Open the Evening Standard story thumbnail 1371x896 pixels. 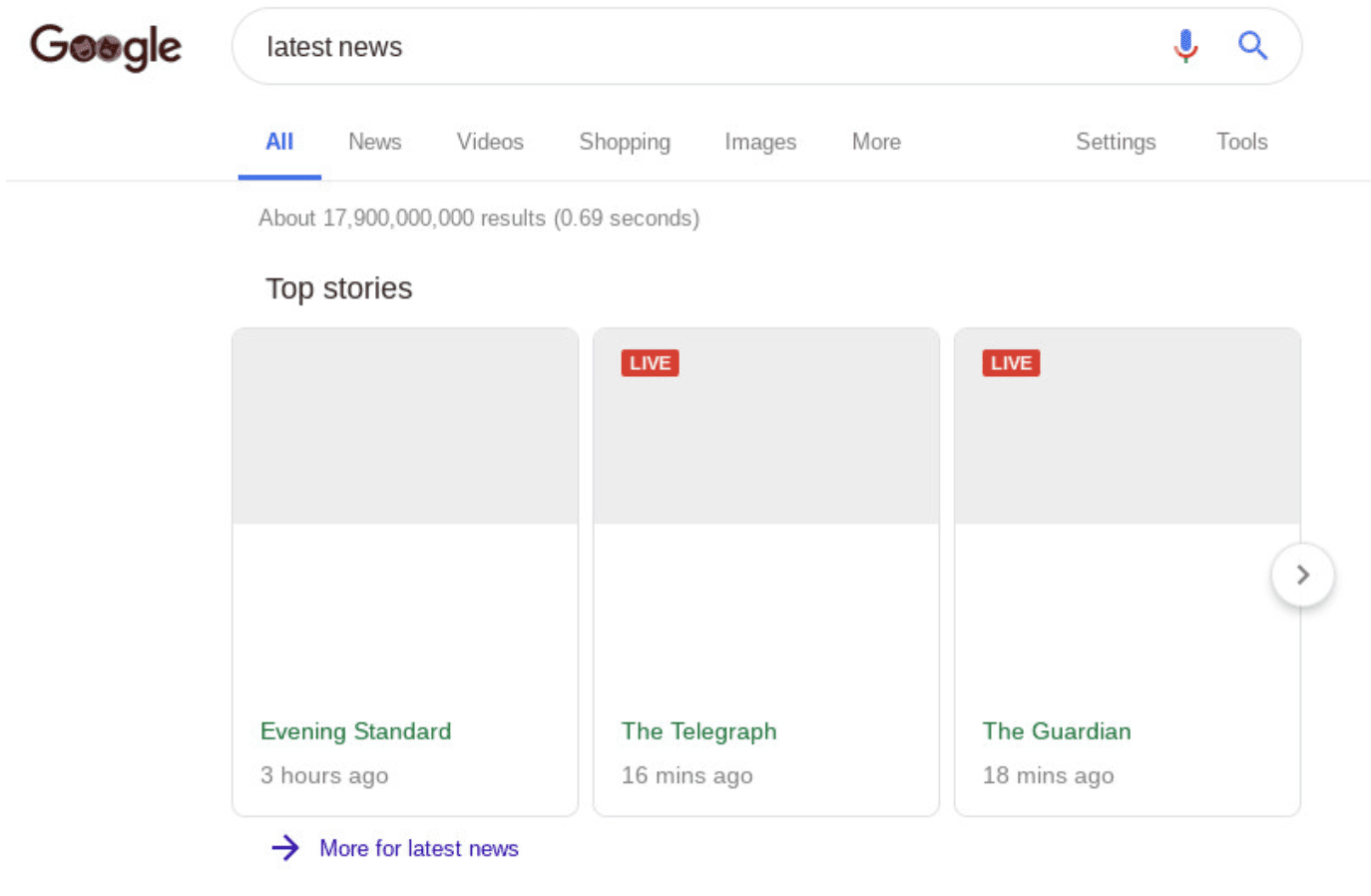(x=405, y=426)
